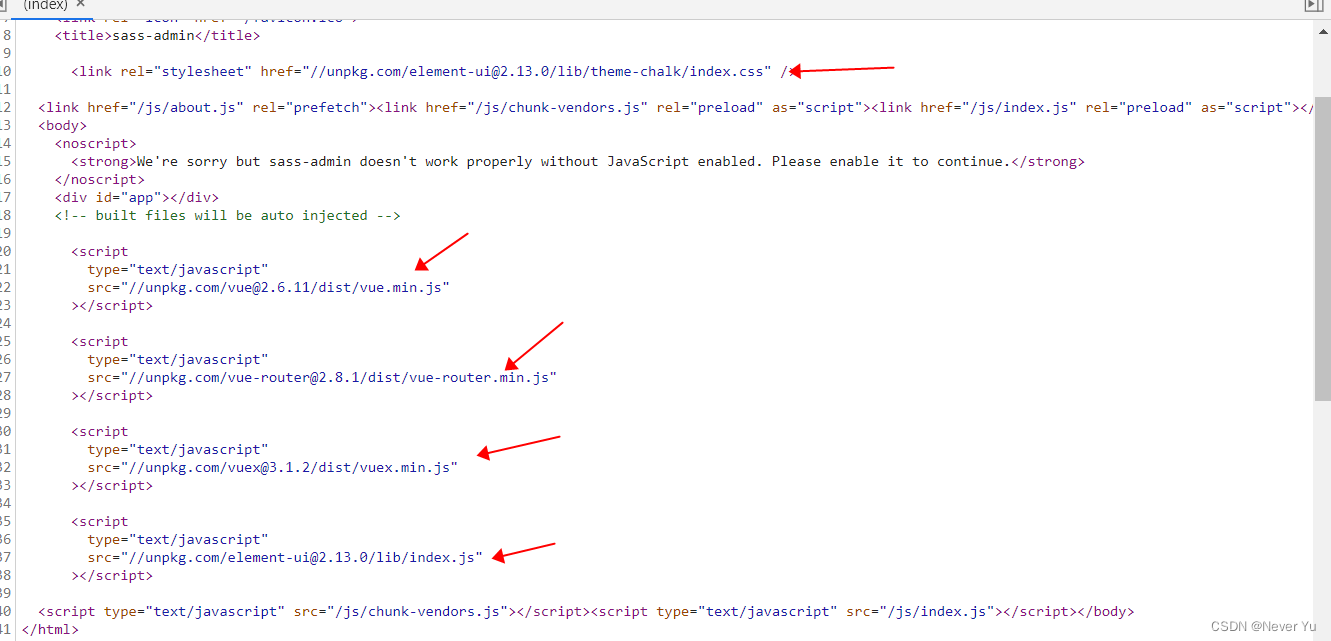Screen dimensions: 1331x641
Task: Click the <div id="app"></div> line
Action: (x=136, y=198)
